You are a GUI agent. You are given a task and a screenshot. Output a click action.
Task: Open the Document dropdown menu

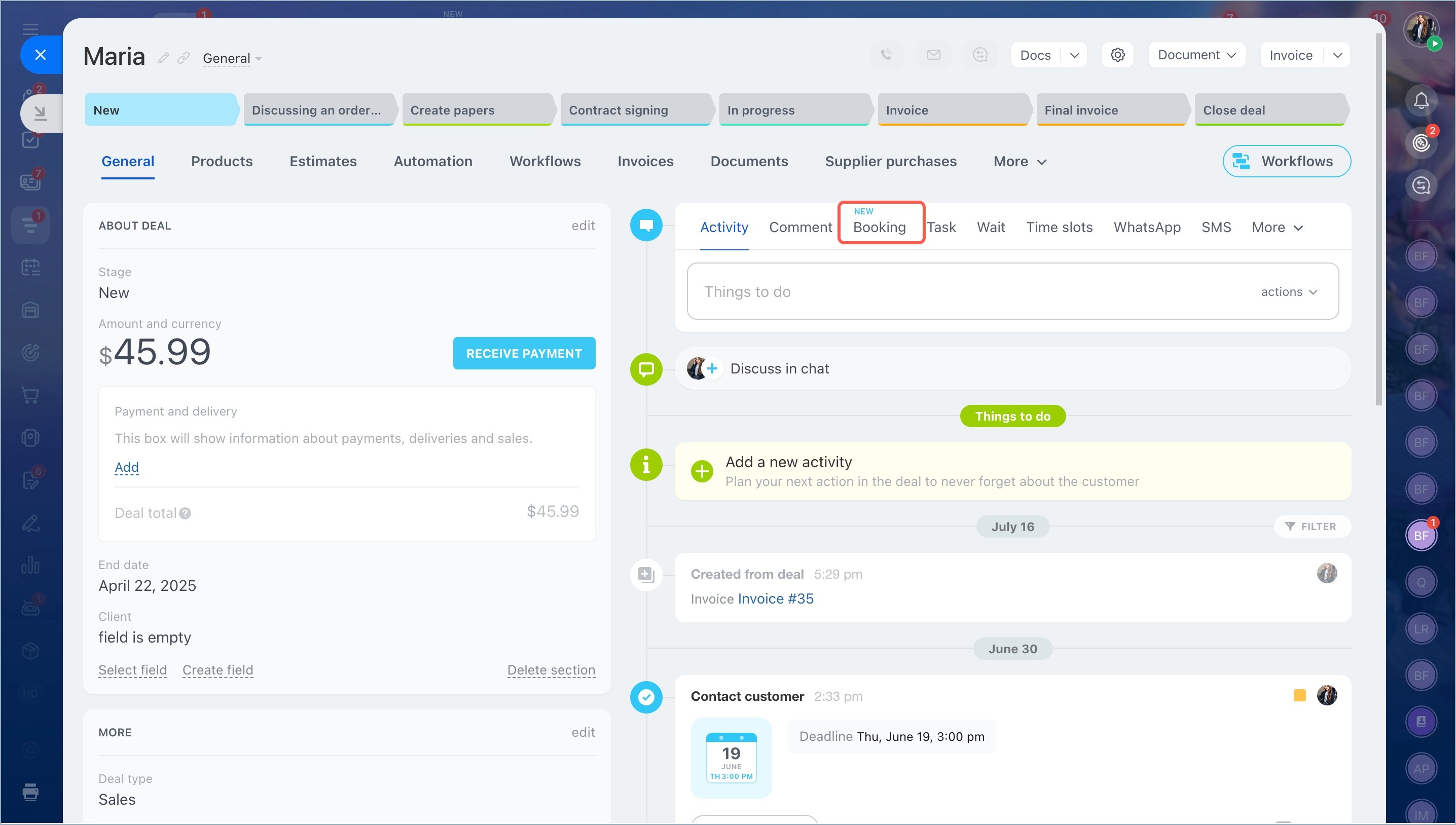pos(1196,55)
